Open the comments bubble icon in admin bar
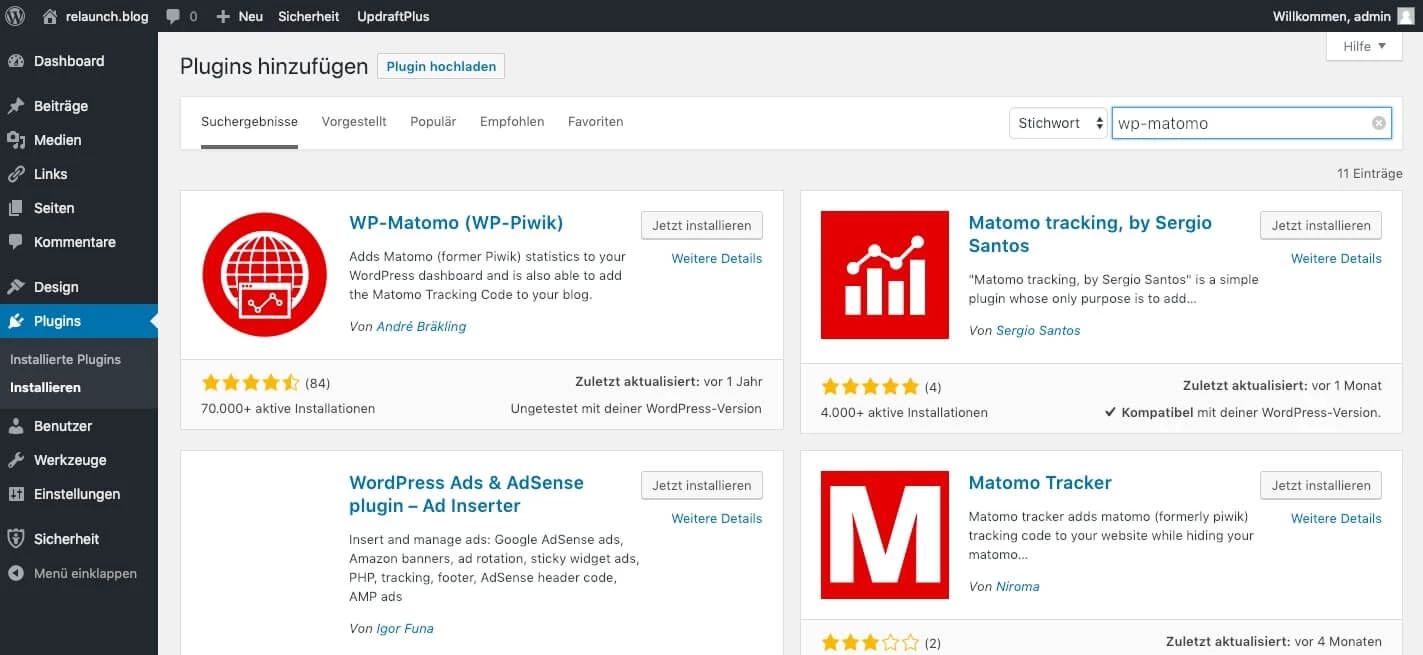This screenshot has height=655, width=1423. pos(174,16)
